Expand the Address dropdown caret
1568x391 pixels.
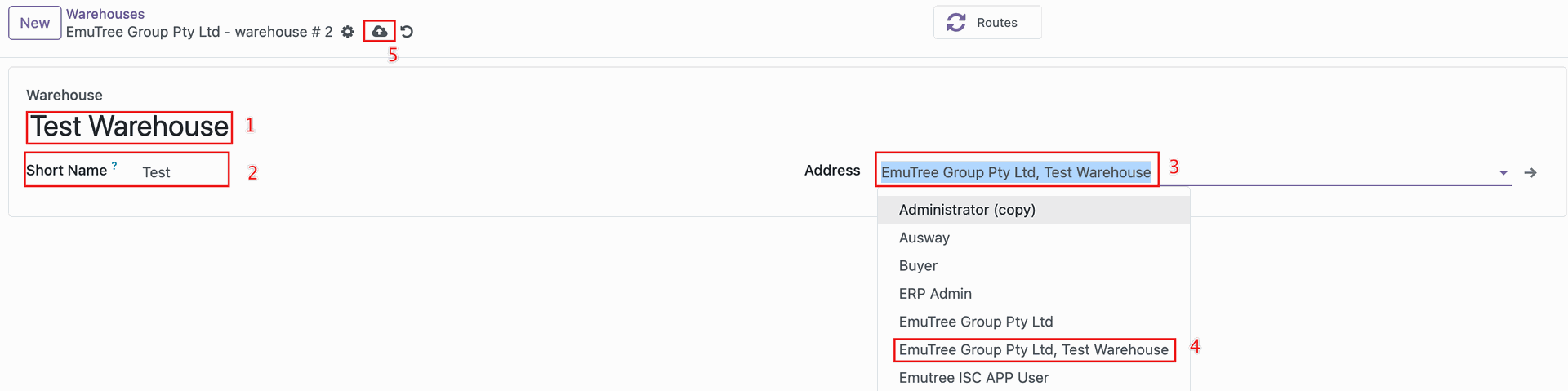point(1503,173)
